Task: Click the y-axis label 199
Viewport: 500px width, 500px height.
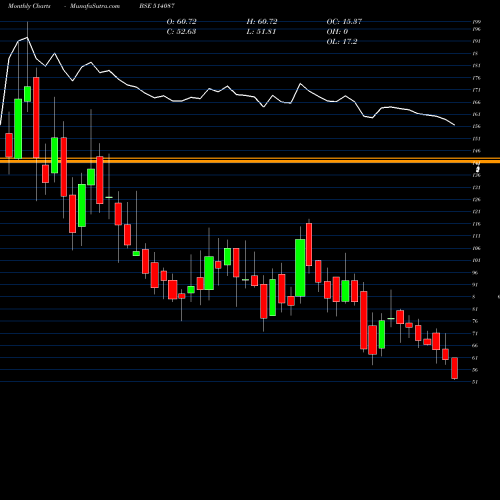Action: (477, 22)
